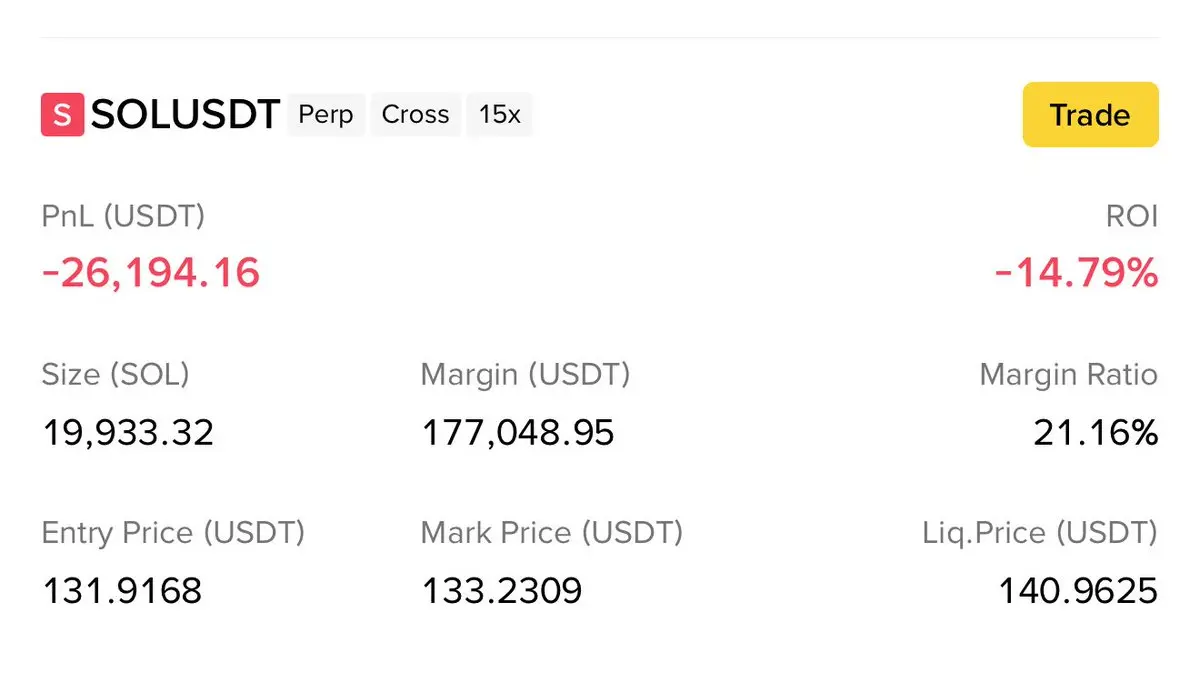Select the 131.9168 entry price value
Image resolution: width=1200 pixels, height=693 pixels.
coord(122,591)
